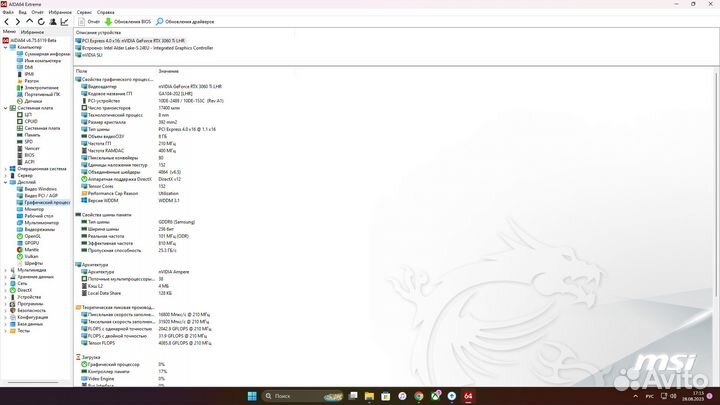Refresh the page with the circular arrow icon
This screenshot has height=405, width=720.
pos(41,22)
